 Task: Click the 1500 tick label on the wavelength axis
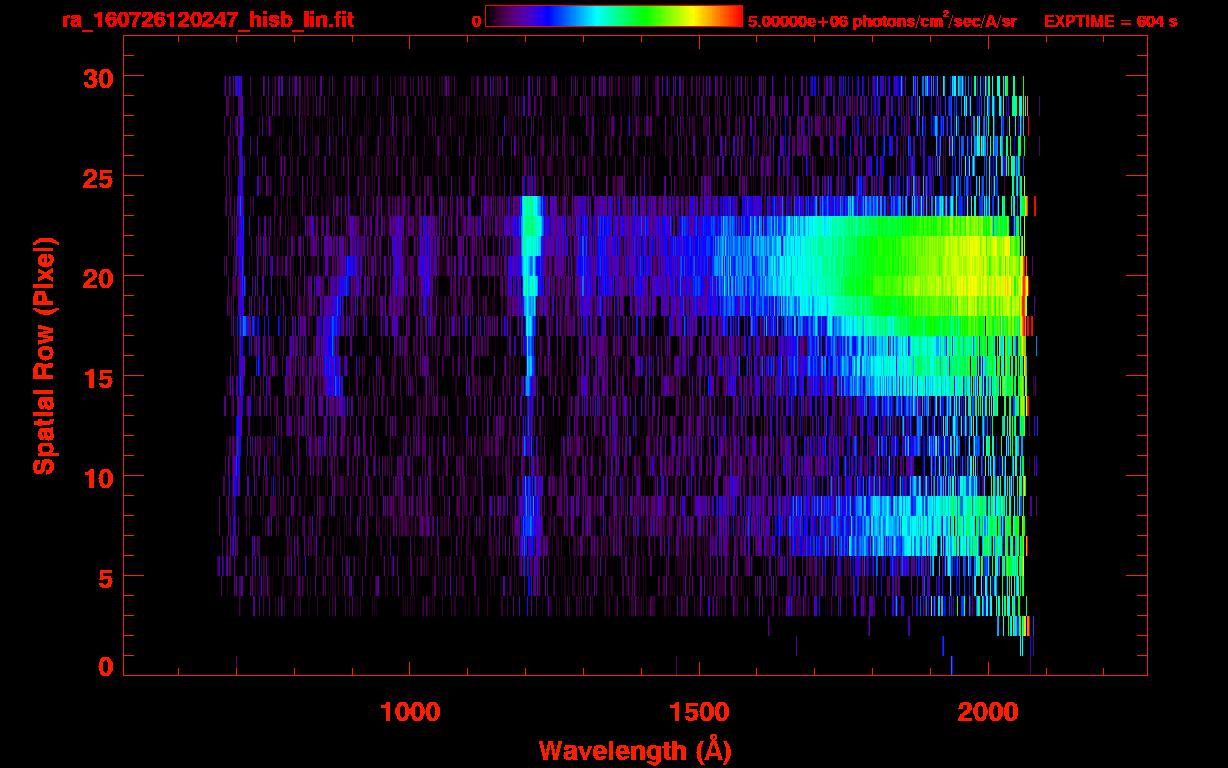698,711
